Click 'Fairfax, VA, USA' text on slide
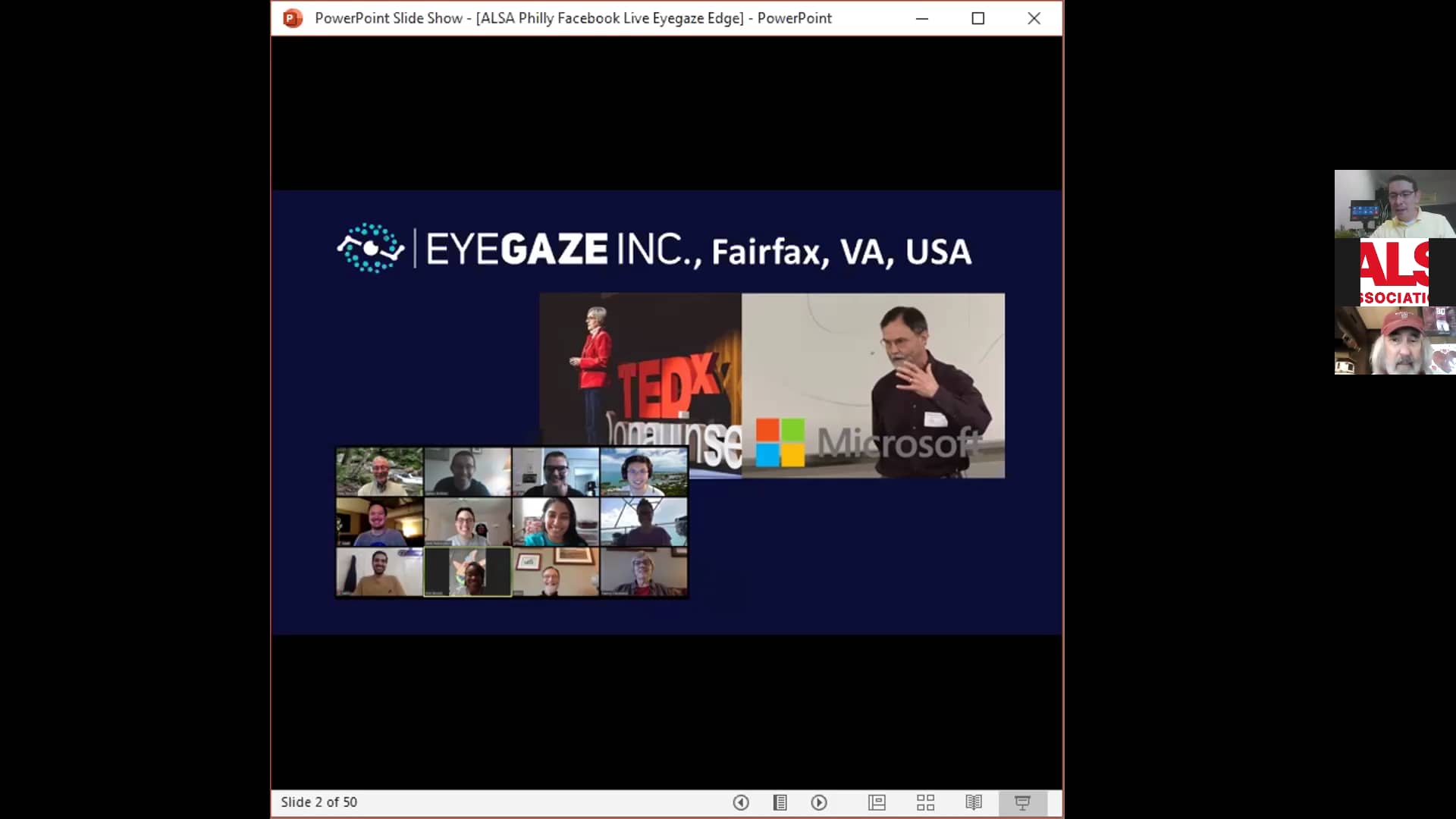Screen dimensions: 1456x819 pos(841,252)
